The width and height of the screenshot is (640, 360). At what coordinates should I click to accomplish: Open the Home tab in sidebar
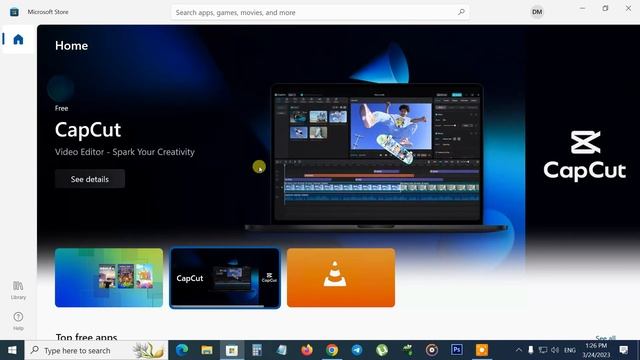[18, 39]
